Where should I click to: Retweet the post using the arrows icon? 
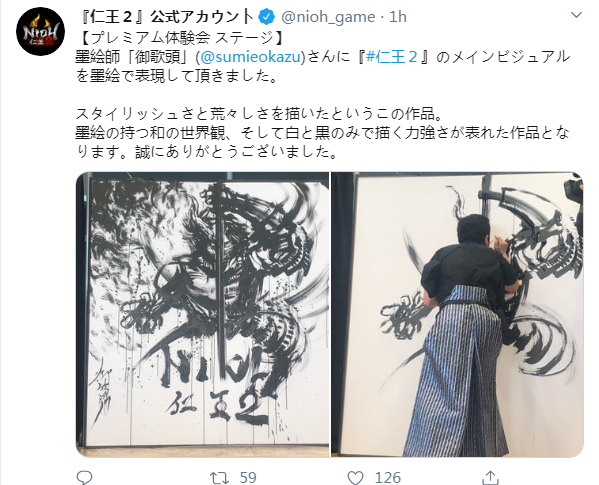(x=219, y=477)
